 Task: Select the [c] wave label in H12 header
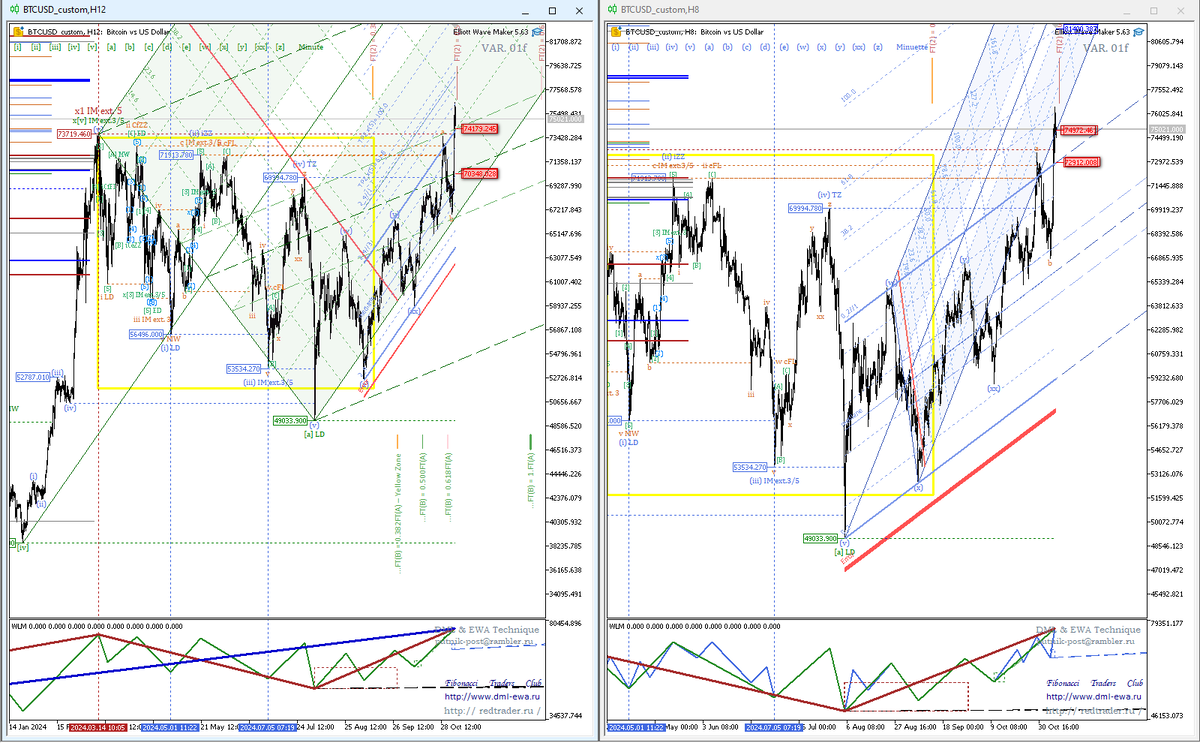coord(149,47)
